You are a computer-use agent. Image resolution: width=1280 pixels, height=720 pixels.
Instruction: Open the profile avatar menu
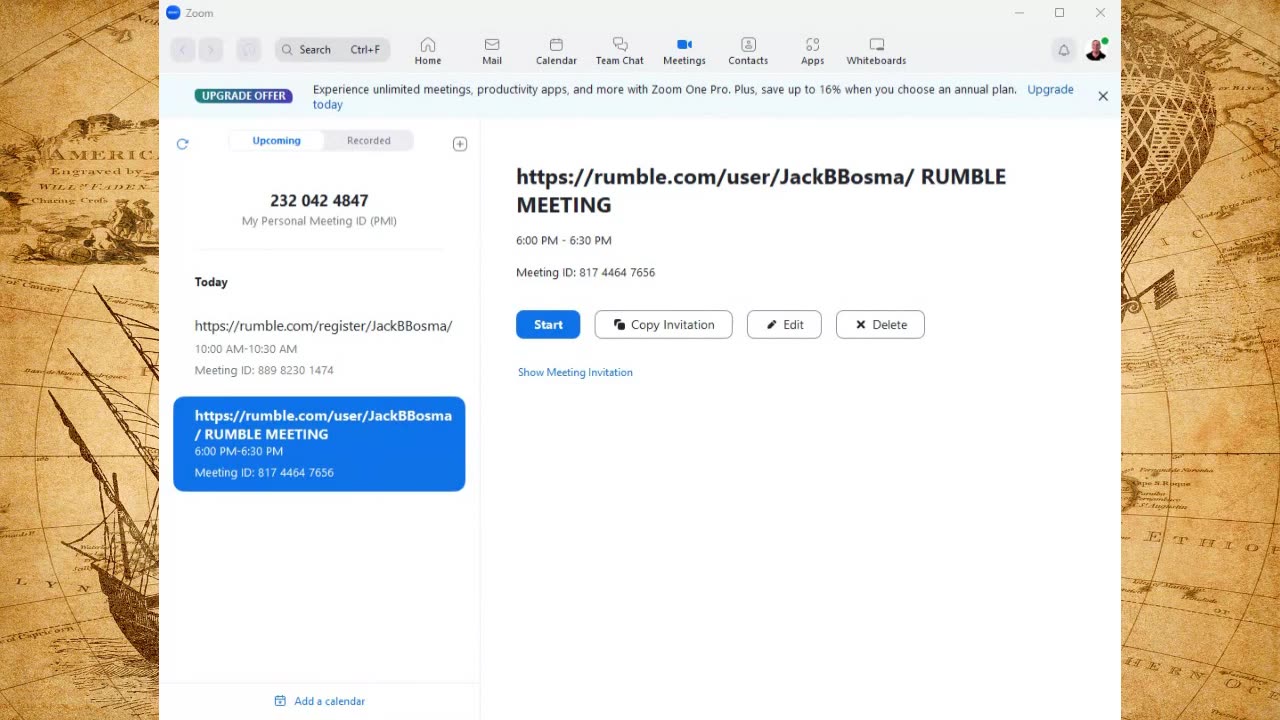[1096, 50]
